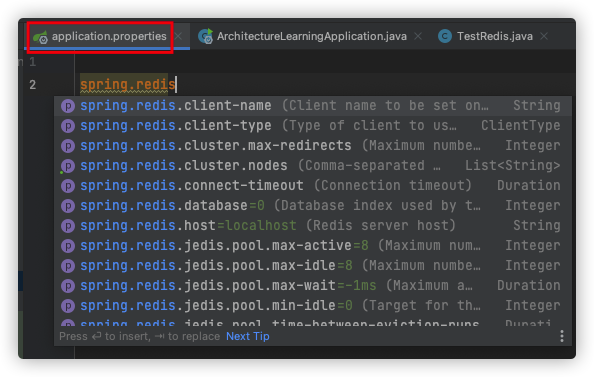The image size is (594, 377).
Task: Click the property icon beside client-name
Action: [68, 106]
